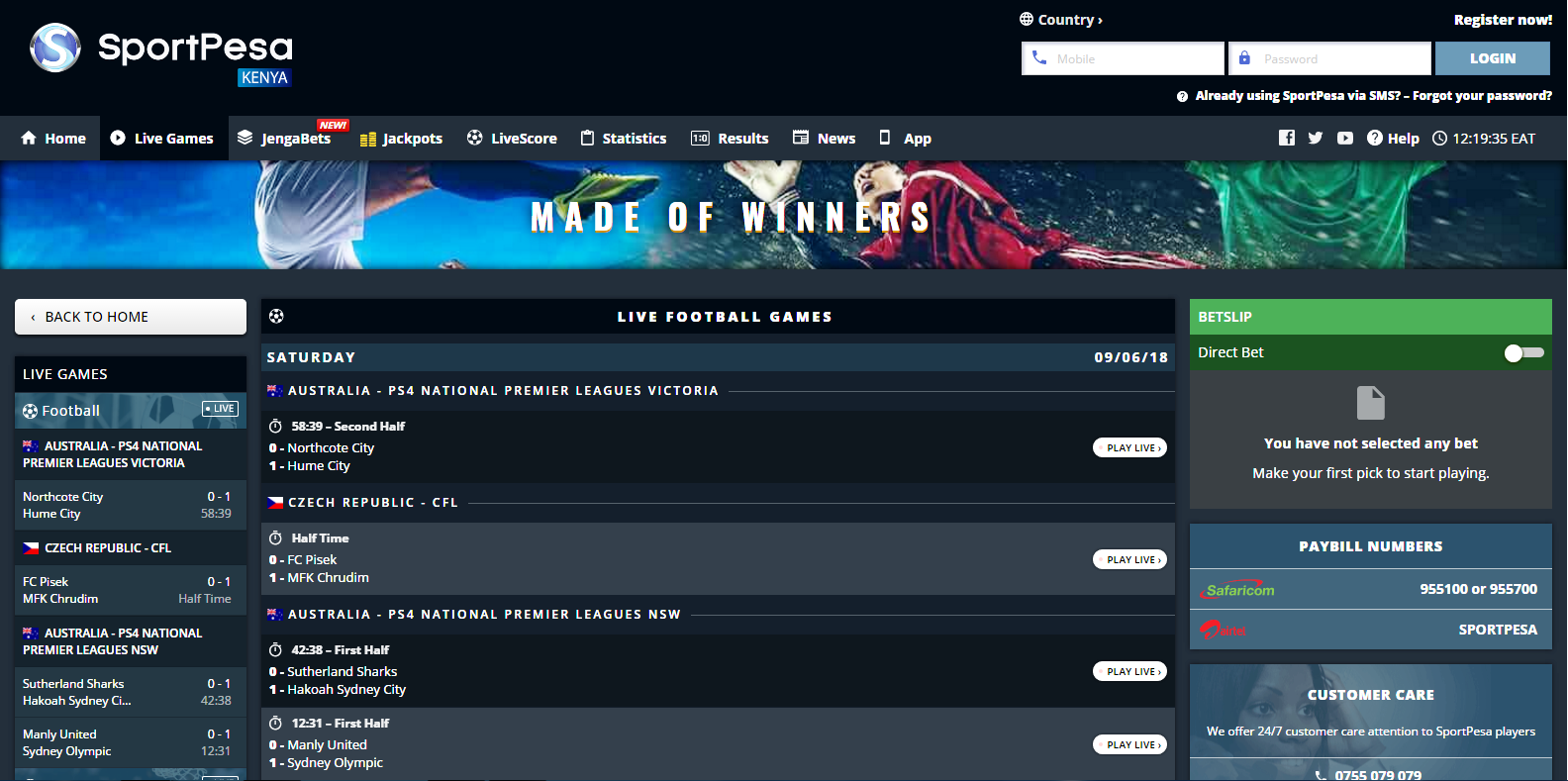Open the App menu item
1568x781 pixels.
(905, 139)
